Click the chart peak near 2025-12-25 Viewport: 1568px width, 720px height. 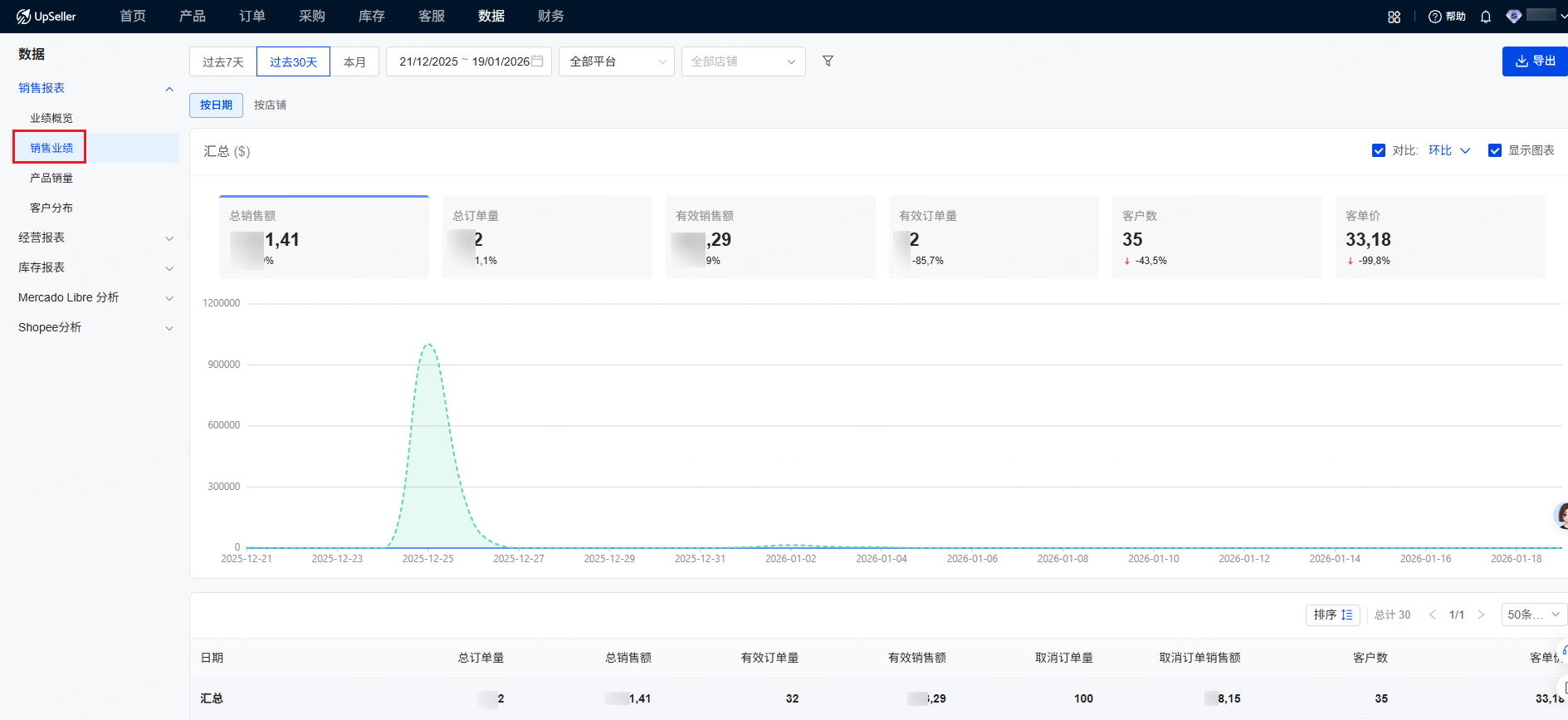point(428,345)
